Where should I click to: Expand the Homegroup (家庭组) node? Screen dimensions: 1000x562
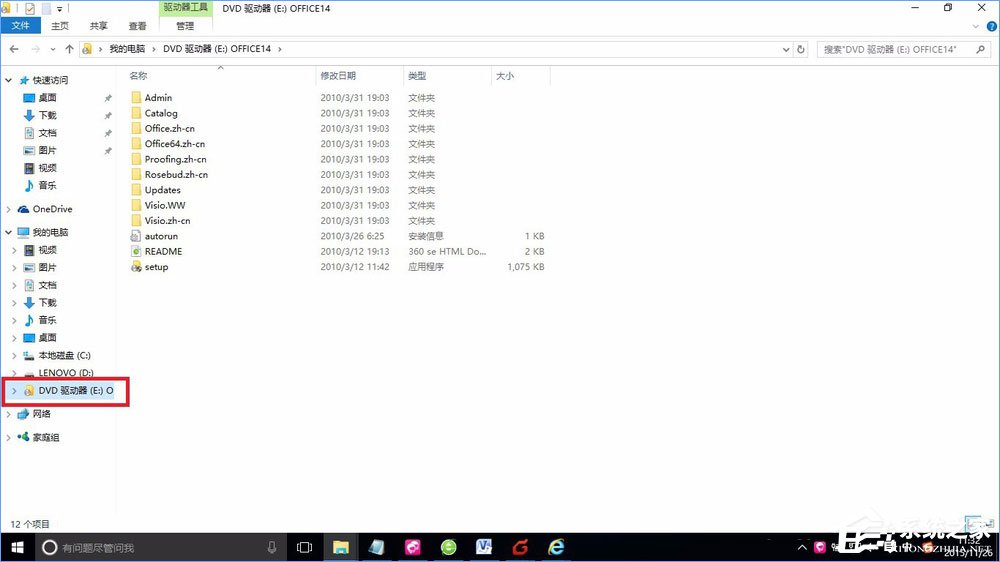tap(8, 437)
